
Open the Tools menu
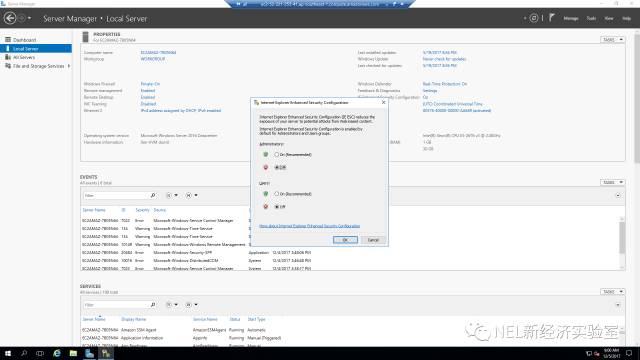point(591,18)
